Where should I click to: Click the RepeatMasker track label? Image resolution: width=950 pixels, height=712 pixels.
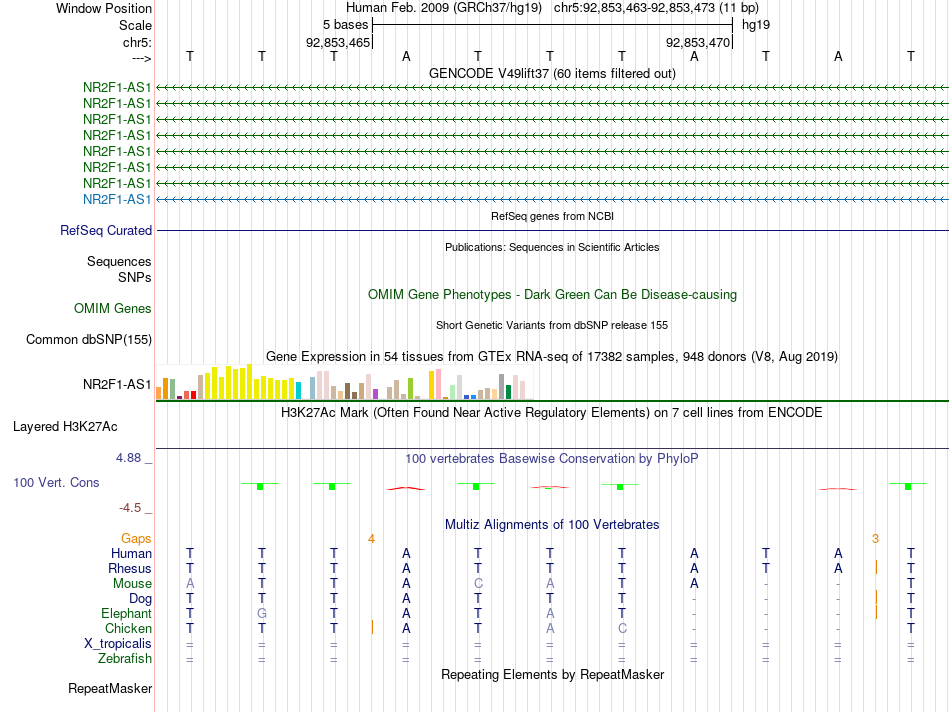tap(110, 688)
